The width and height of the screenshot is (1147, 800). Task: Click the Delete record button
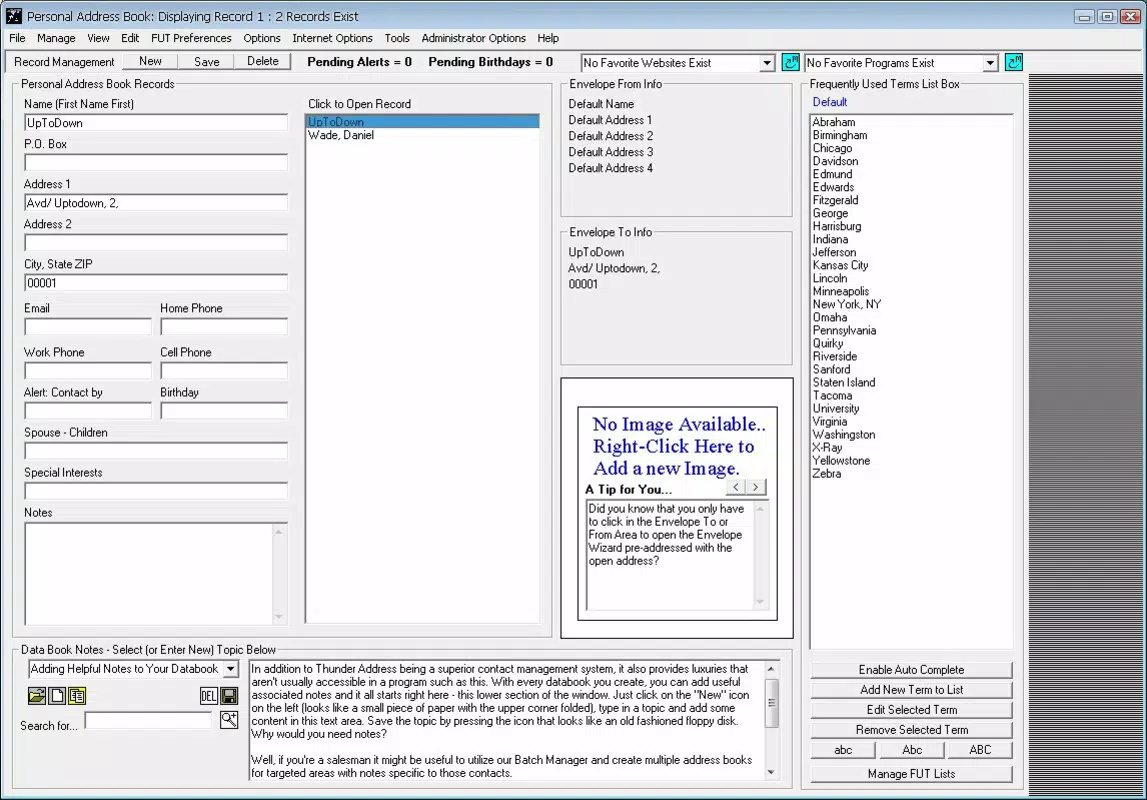tap(263, 61)
